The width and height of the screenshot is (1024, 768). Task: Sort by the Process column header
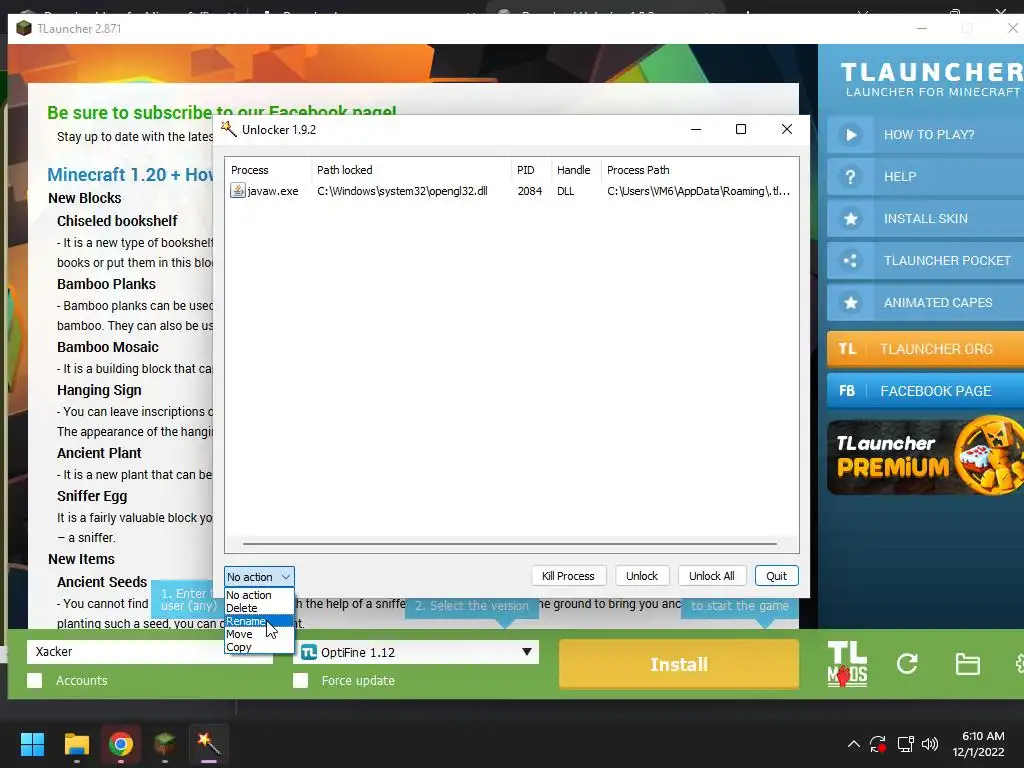click(269, 170)
